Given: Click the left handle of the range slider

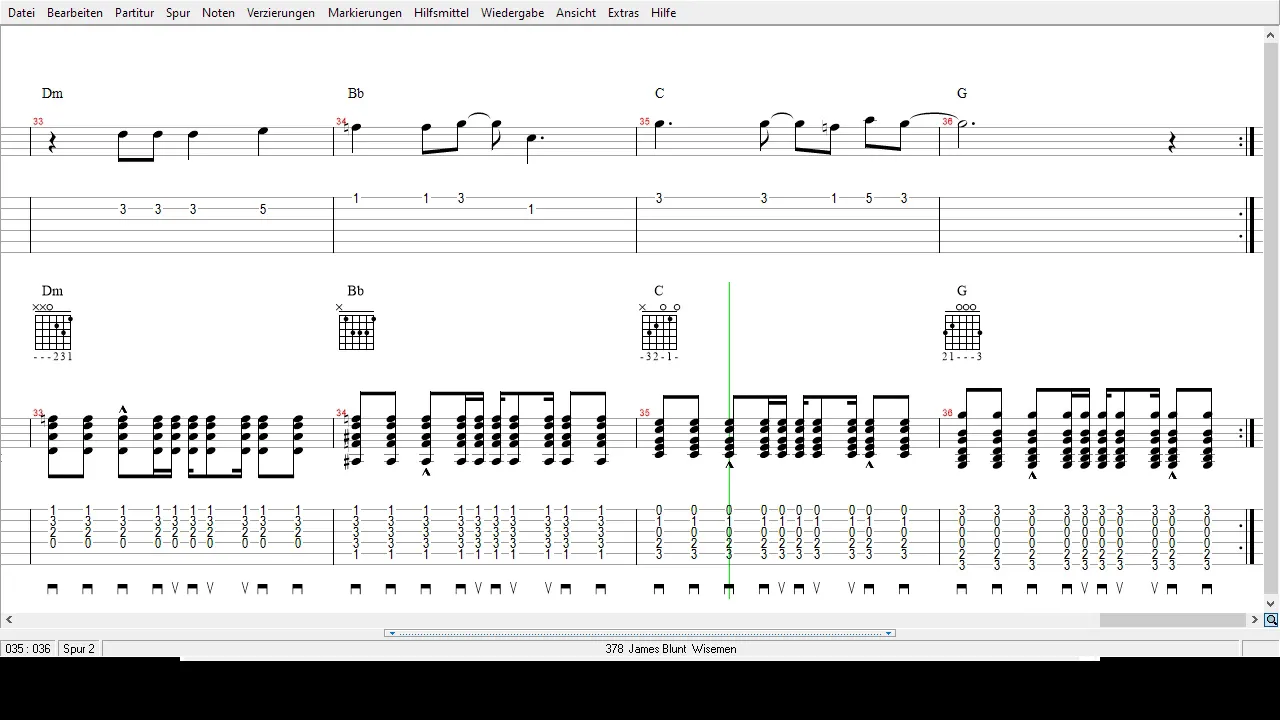Looking at the screenshot, I should coord(392,633).
